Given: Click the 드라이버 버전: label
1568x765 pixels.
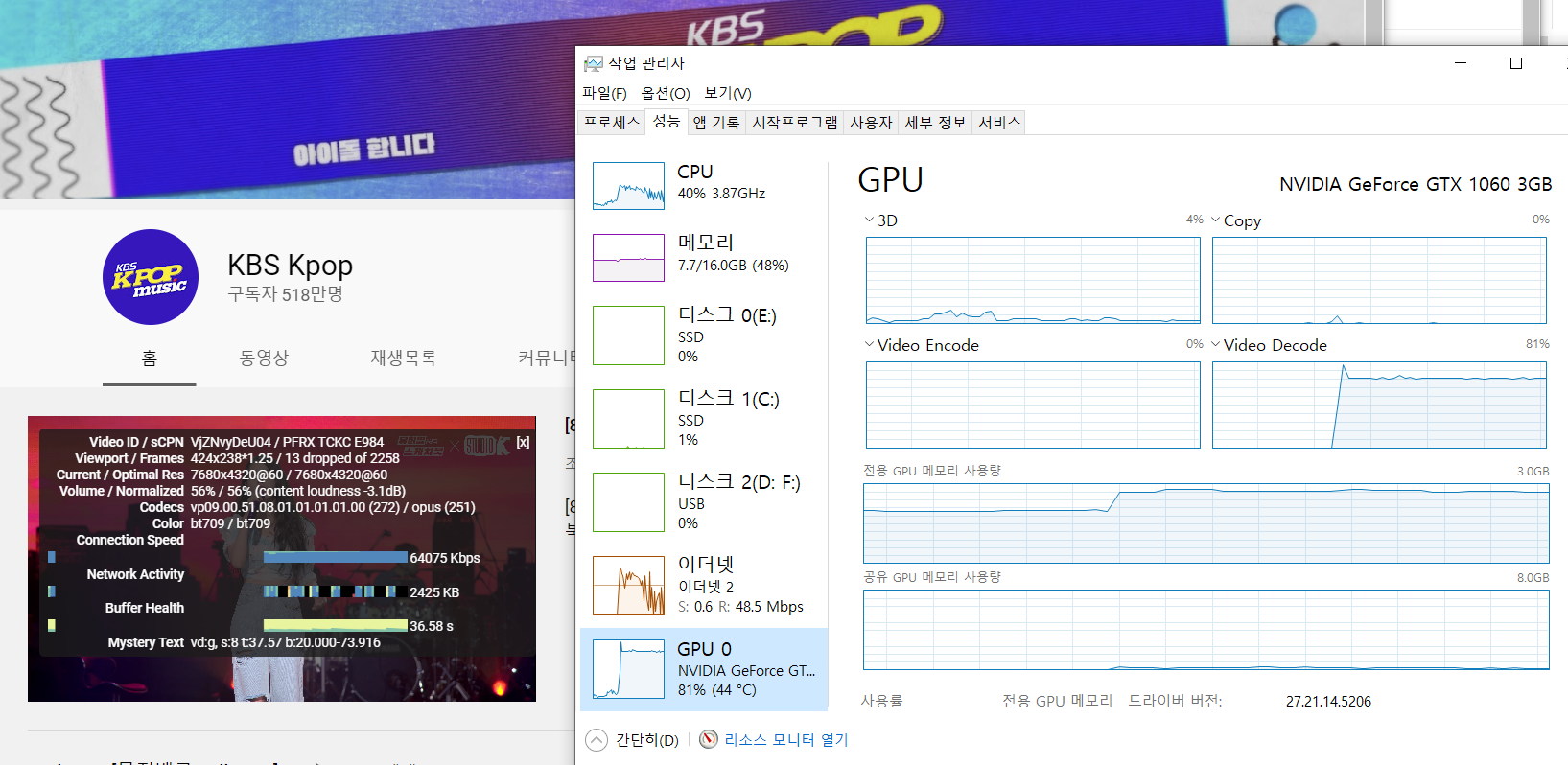Looking at the screenshot, I should [1175, 701].
